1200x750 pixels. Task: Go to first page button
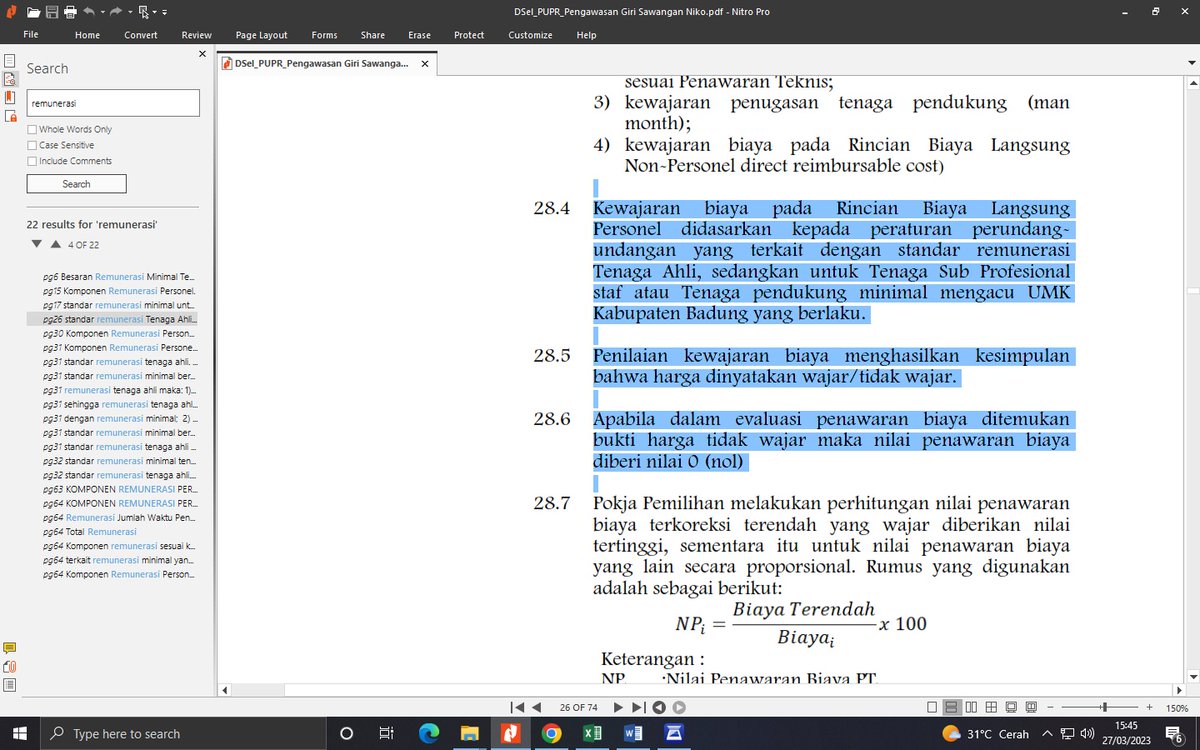click(x=518, y=707)
